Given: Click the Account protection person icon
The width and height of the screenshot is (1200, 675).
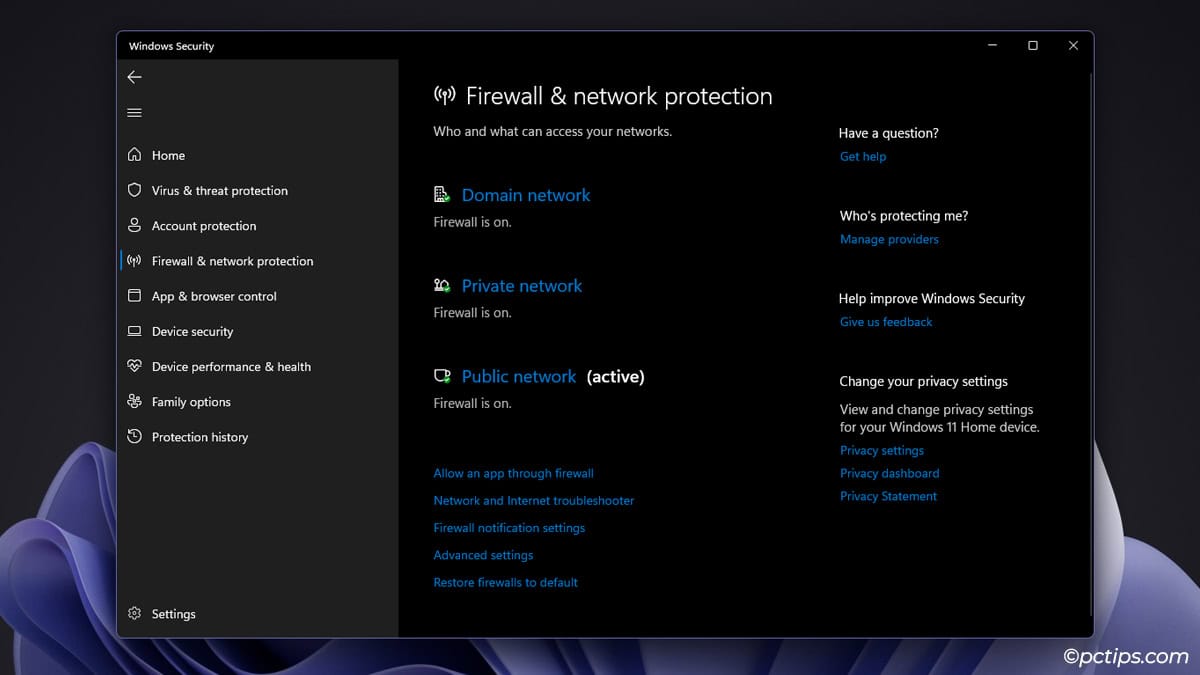Looking at the screenshot, I should pyautogui.click(x=134, y=225).
